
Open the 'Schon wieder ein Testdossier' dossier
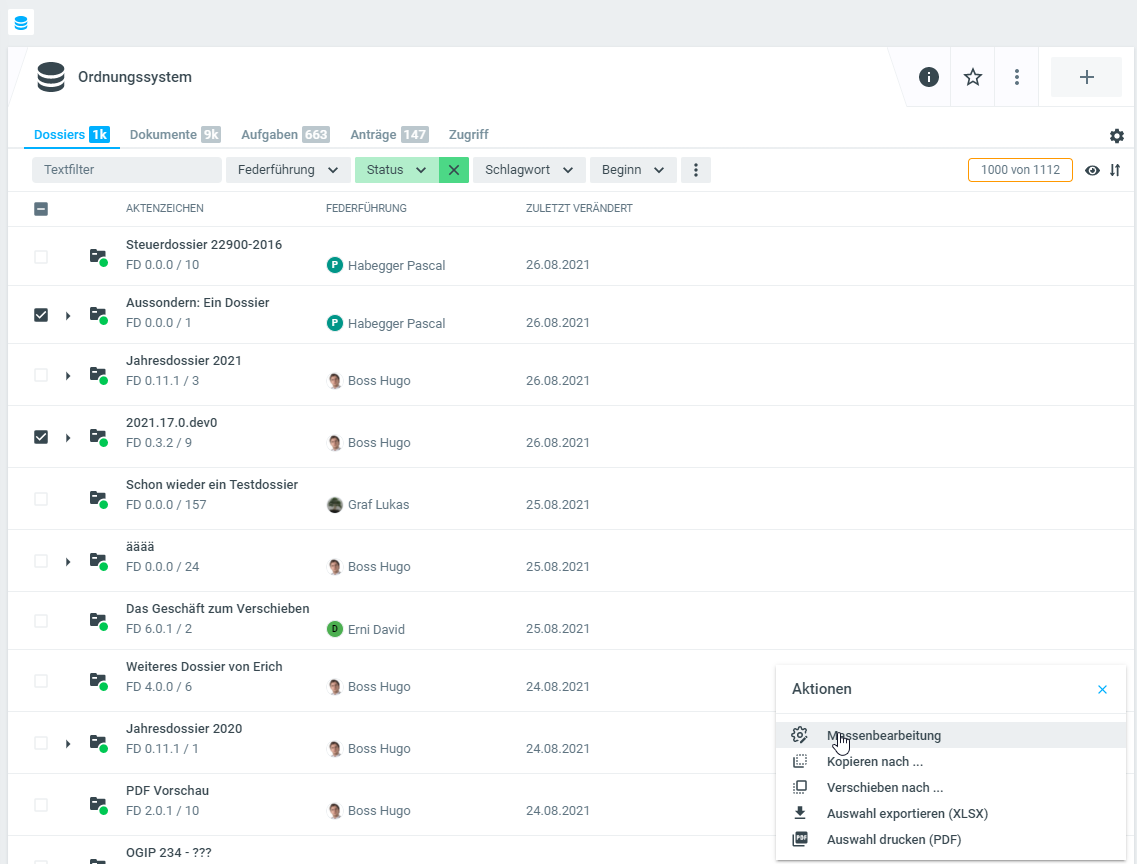click(x=212, y=485)
